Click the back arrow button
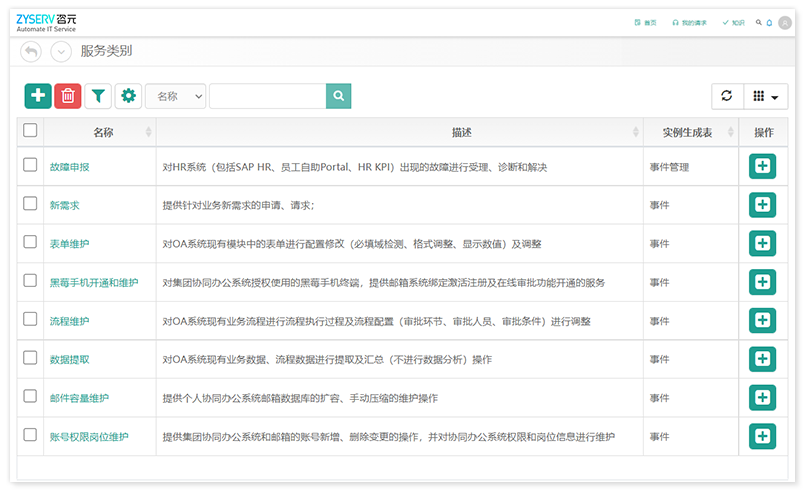Screen dimensions: 808x495 coord(31,52)
